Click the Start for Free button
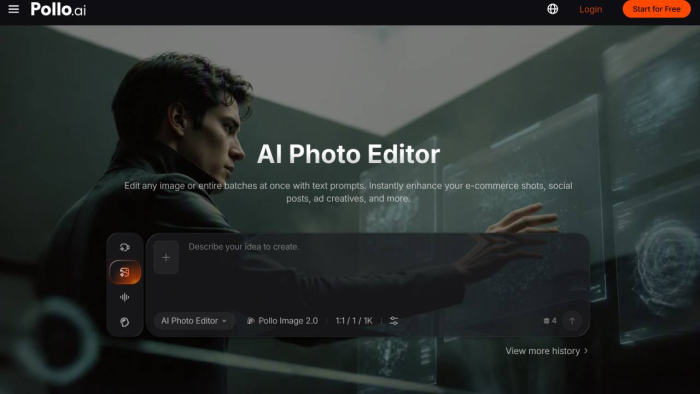Image resolution: width=700 pixels, height=394 pixels. pyautogui.click(x=656, y=9)
